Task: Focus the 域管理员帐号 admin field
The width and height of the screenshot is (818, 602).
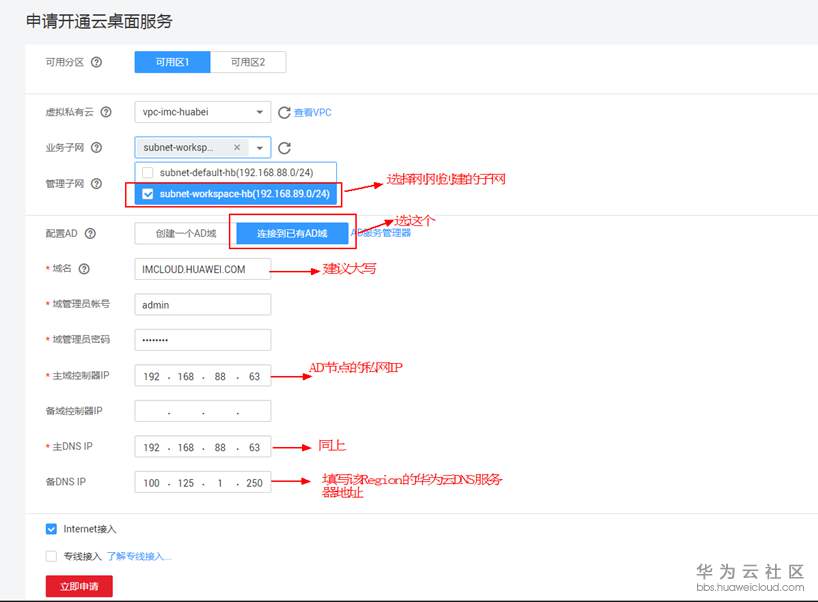Action: coord(202,305)
